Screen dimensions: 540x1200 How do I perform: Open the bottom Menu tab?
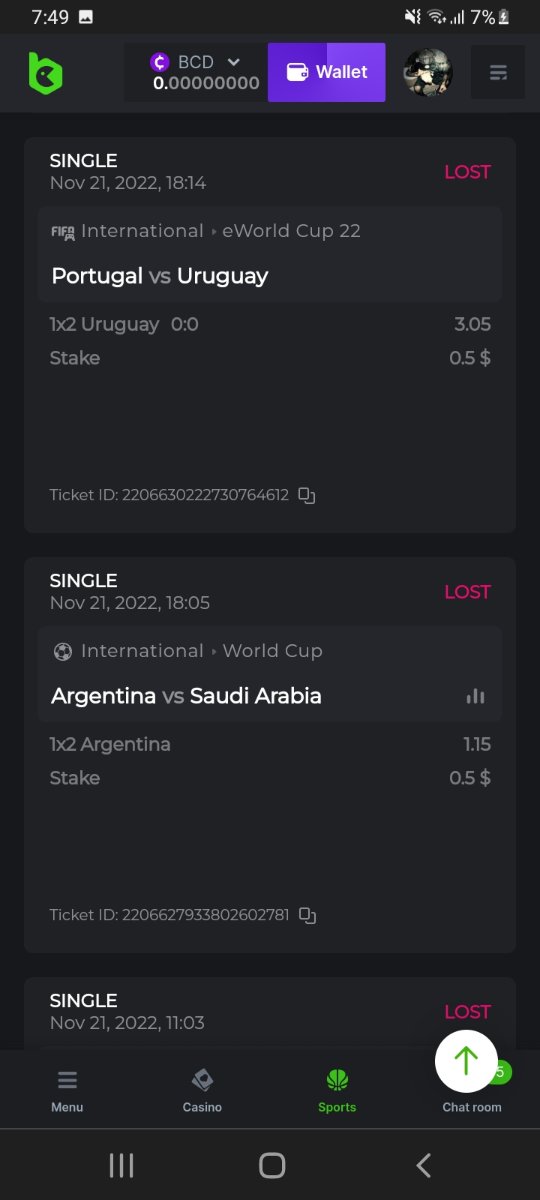[x=67, y=1091]
